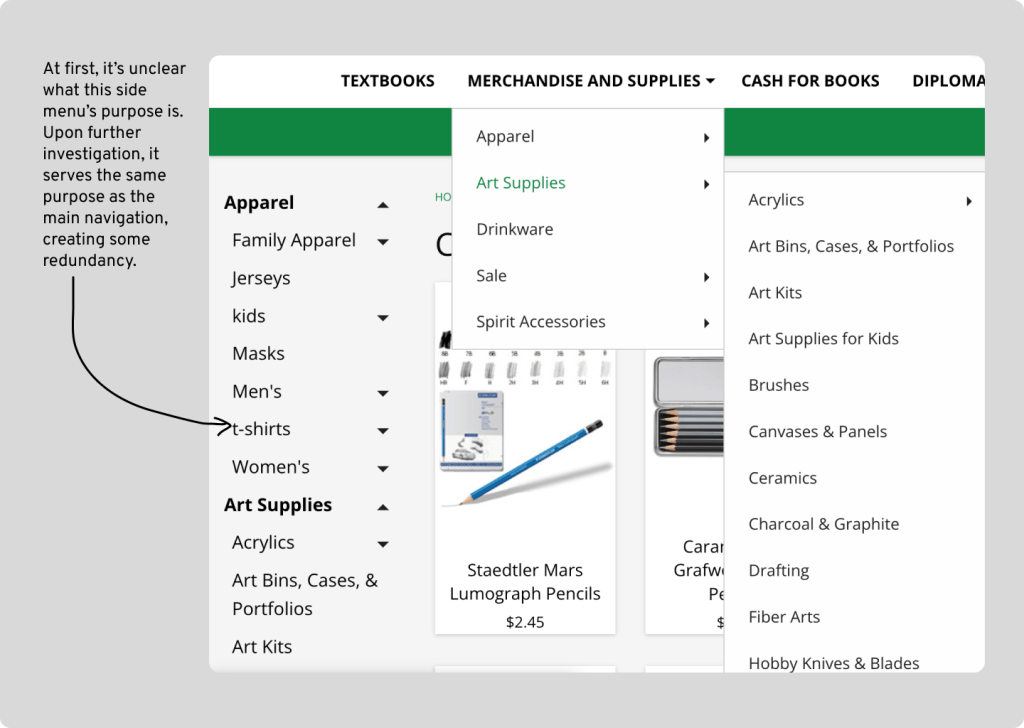The width and height of the screenshot is (1024, 728).
Task: Click Brushes in Art Supplies submenu
Action: pyautogui.click(x=778, y=386)
